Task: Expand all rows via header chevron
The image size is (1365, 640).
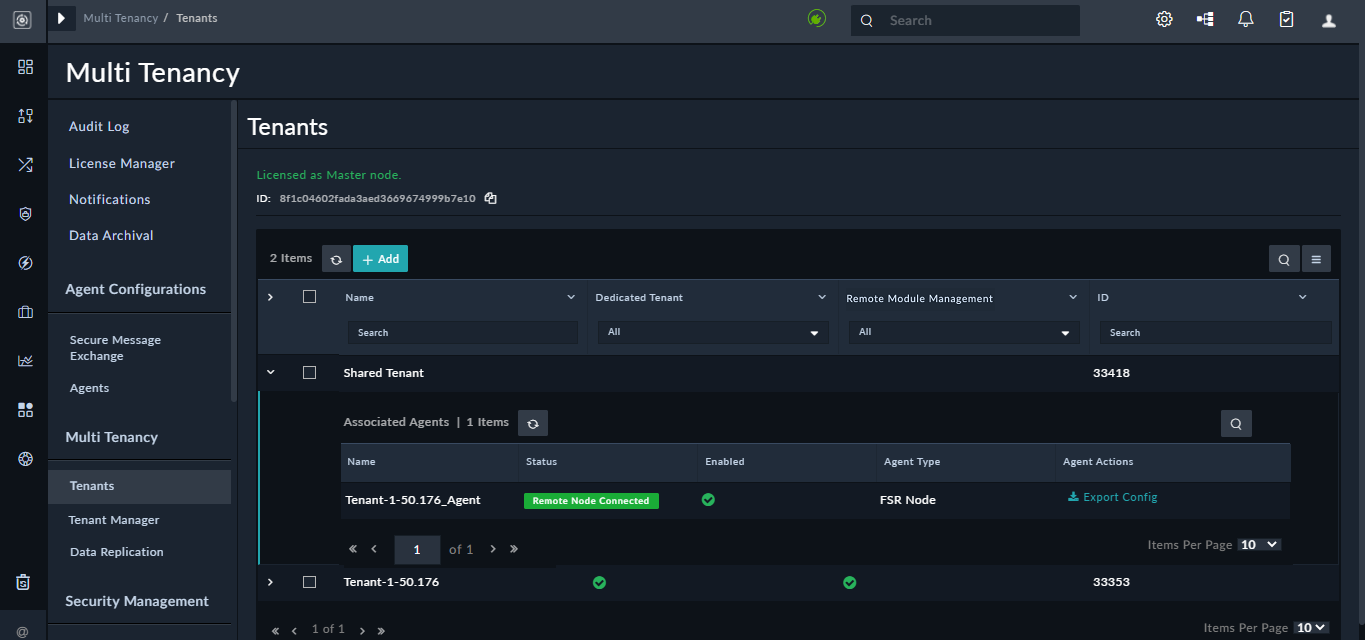Action: point(270,297)
